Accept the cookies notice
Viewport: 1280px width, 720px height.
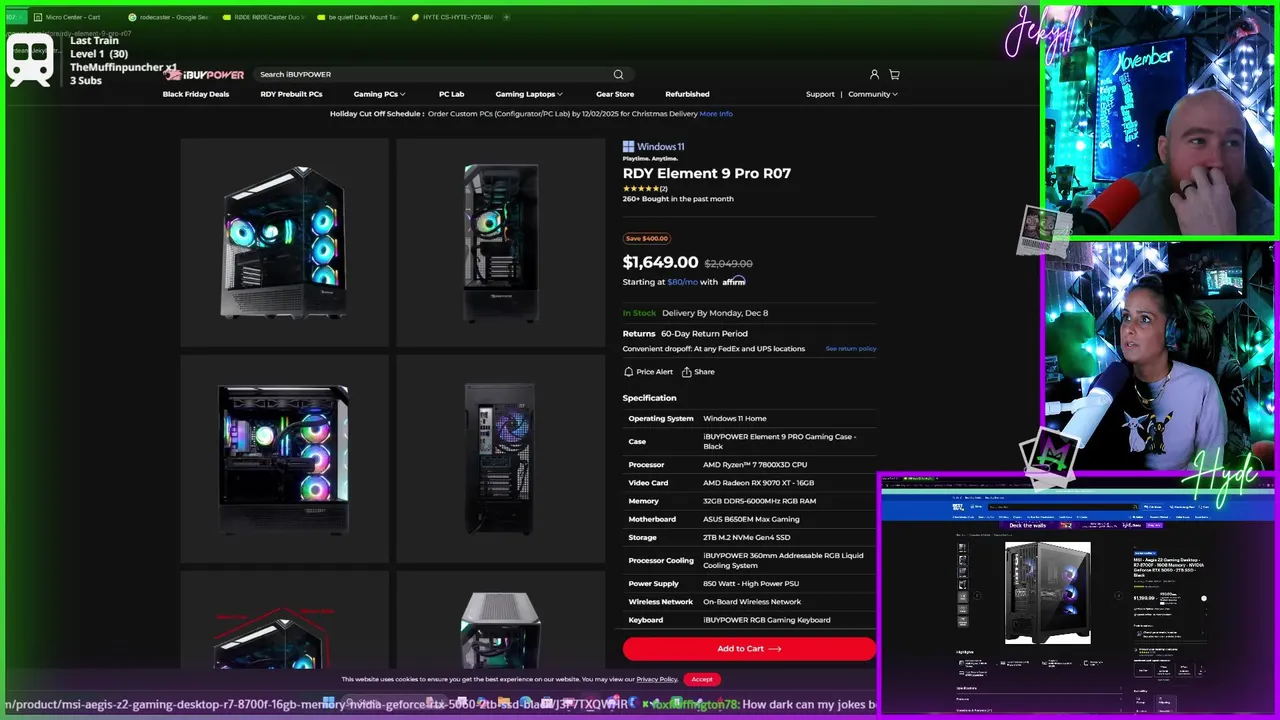tap(702, 679)
